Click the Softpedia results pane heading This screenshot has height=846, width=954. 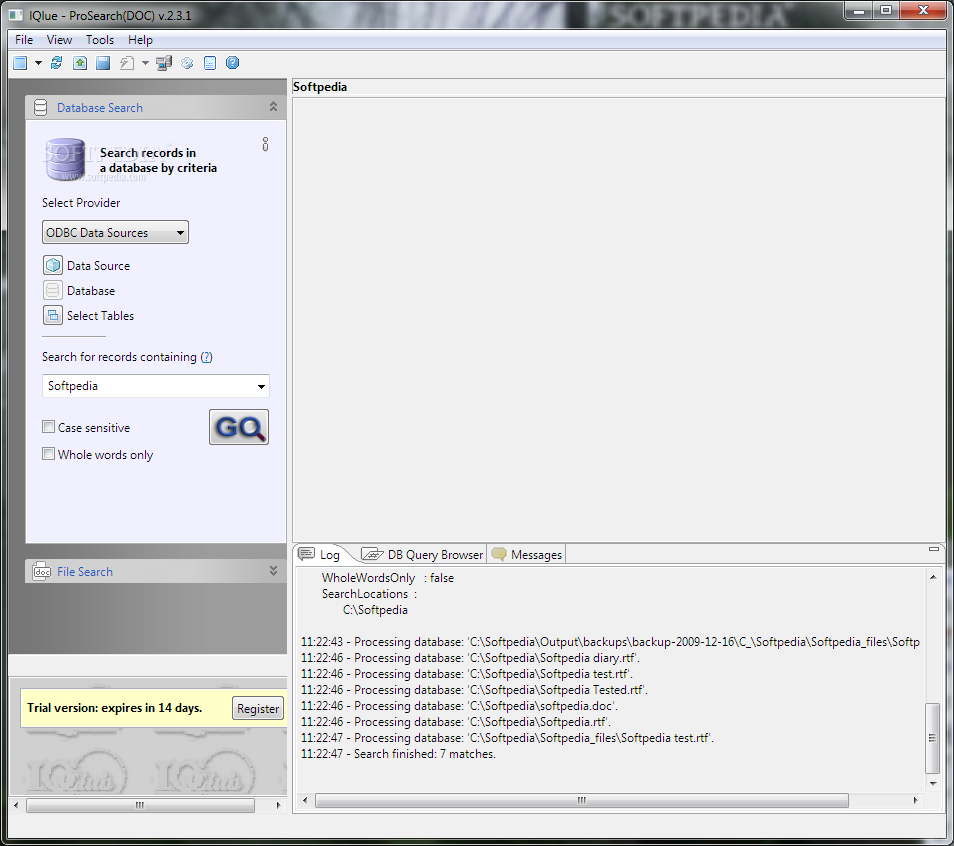click(x=320, y=87)
